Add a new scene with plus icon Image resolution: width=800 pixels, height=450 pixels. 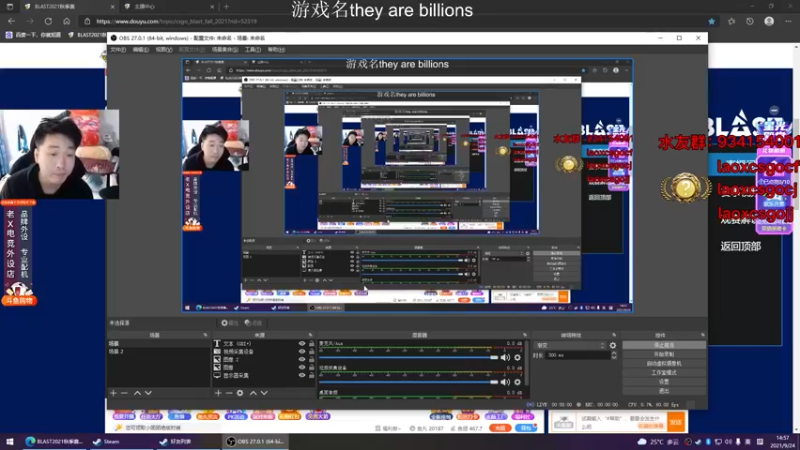(x=113, y=393)
